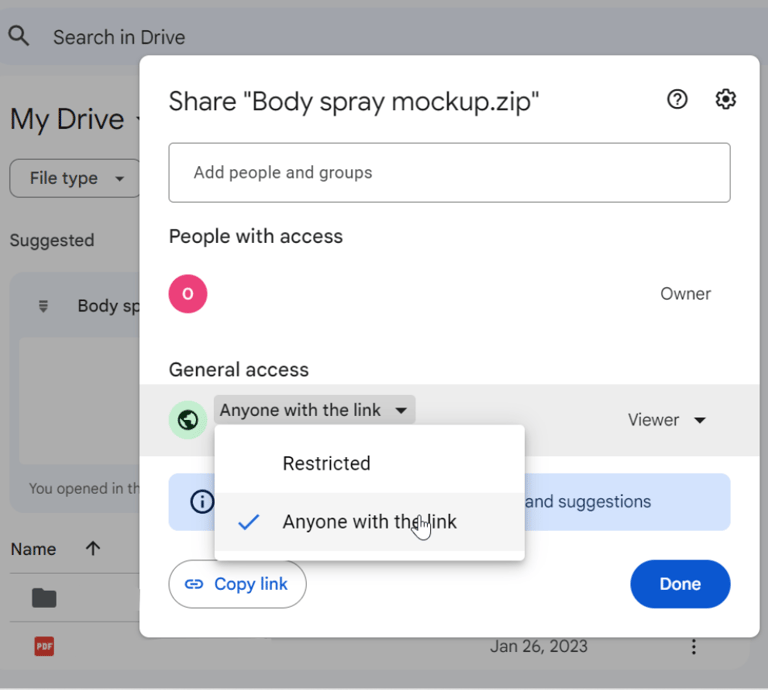Viewport: 768px width, 690px height.
Task: Click the green globe general access icon
Action: click(x=188, y=420)
